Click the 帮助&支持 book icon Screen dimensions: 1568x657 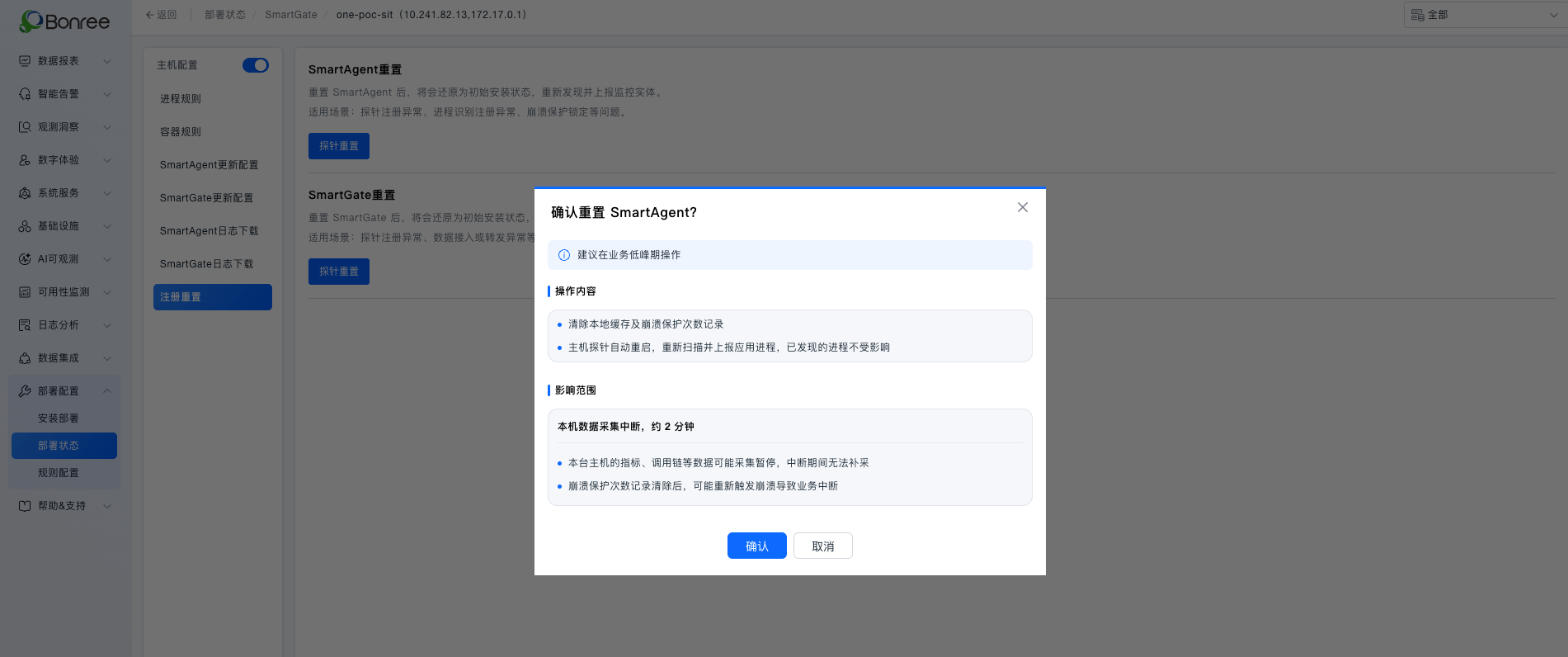(25, 506)
